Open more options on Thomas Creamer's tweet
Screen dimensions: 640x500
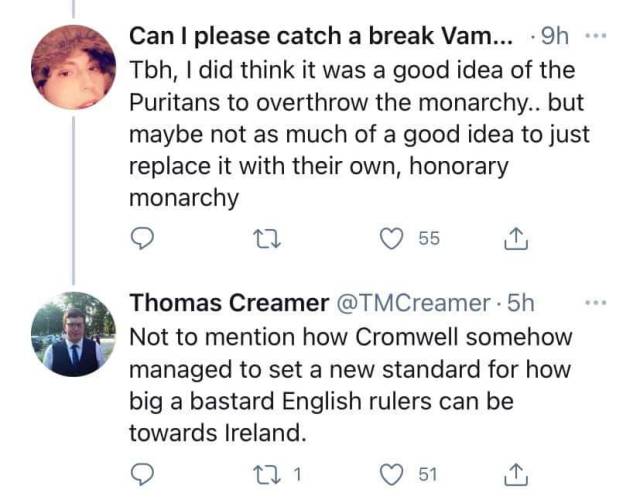pyautogui.click(x=597, y=300)
